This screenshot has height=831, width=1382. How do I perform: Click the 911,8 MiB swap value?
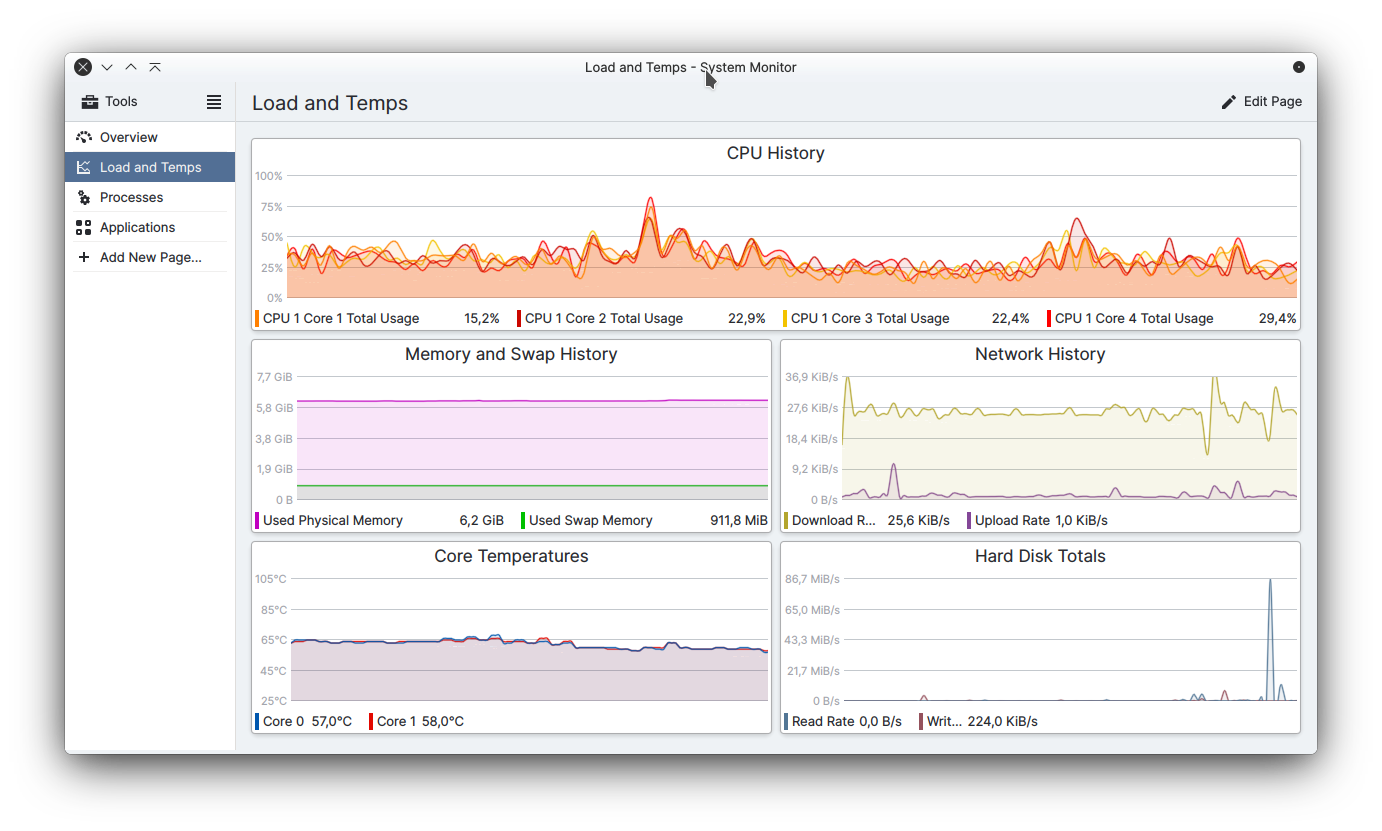click(x=739, y=520)
